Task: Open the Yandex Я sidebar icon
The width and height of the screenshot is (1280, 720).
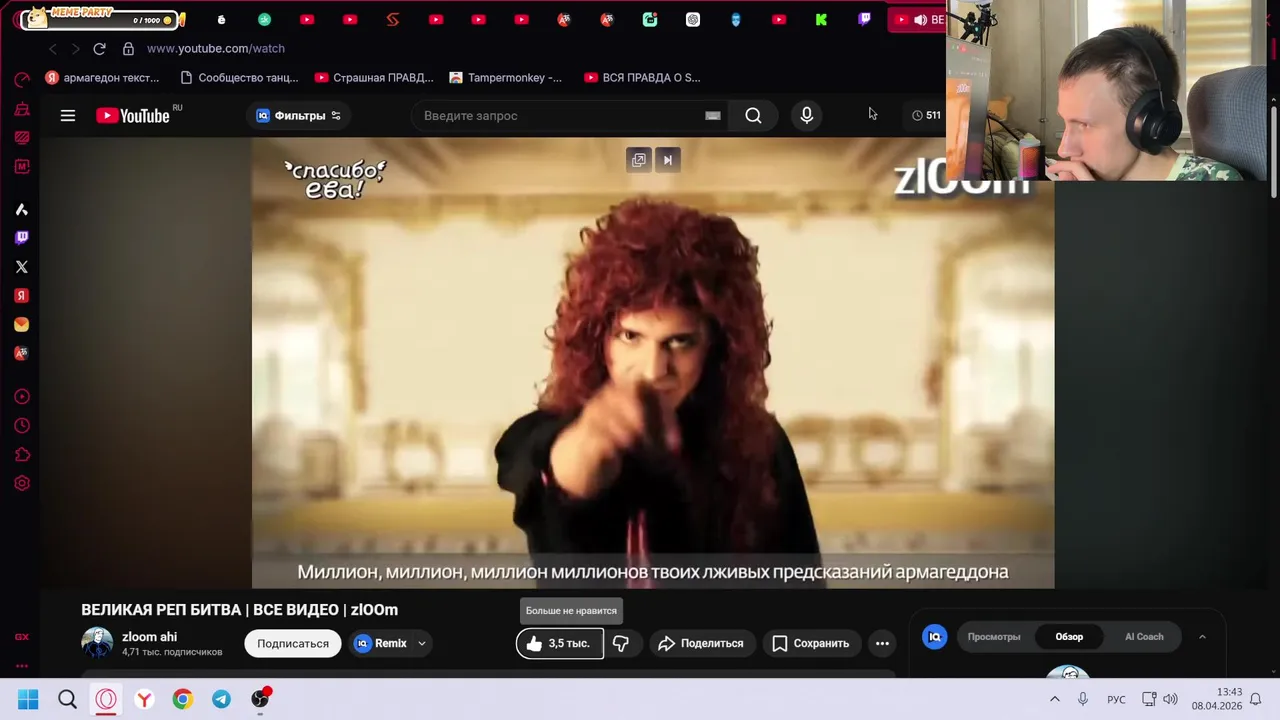Action: [22, 296]
